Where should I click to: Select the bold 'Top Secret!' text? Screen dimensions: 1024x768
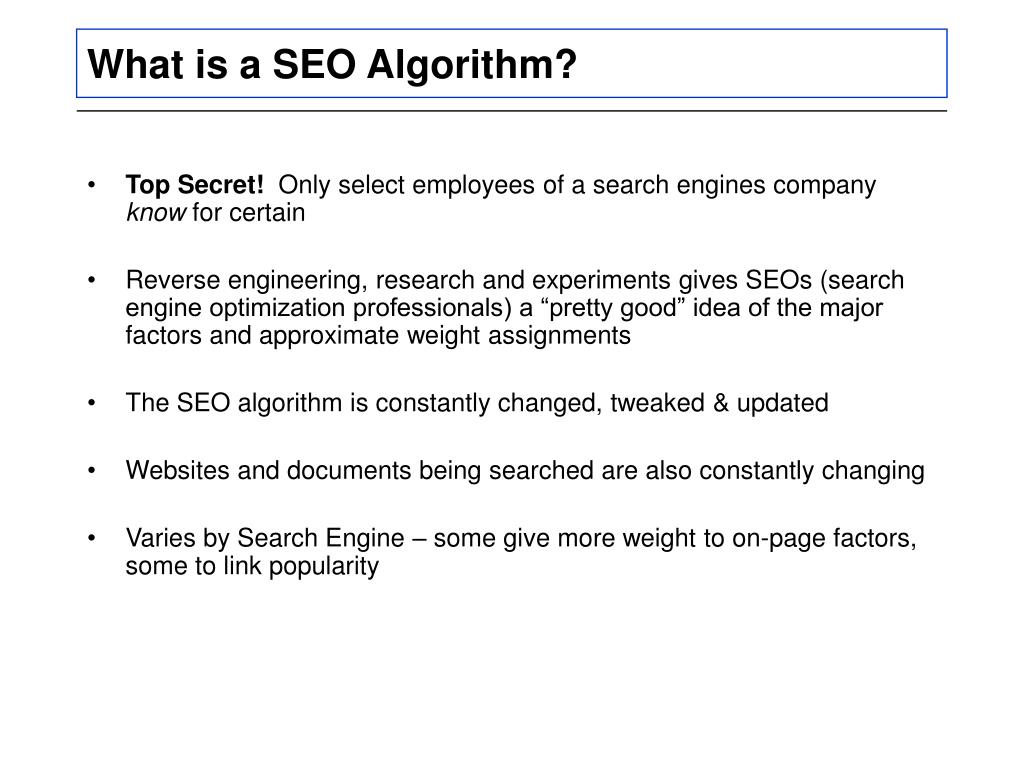pyautogui.click(x=195, y=185)
